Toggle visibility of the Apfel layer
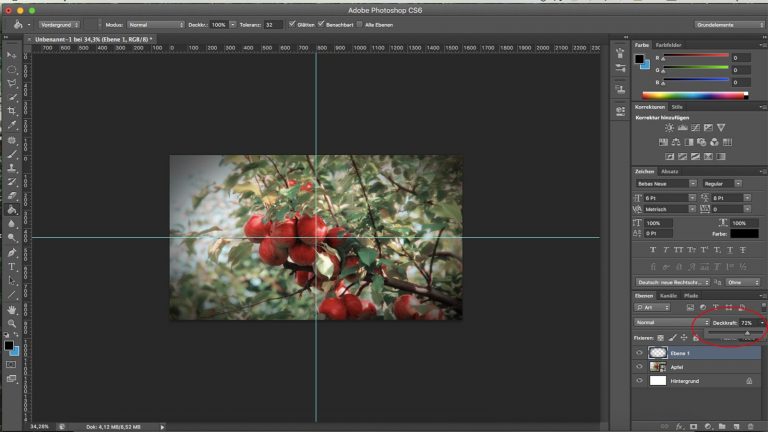Screen dimensions: 768x432 pos(639,367)
